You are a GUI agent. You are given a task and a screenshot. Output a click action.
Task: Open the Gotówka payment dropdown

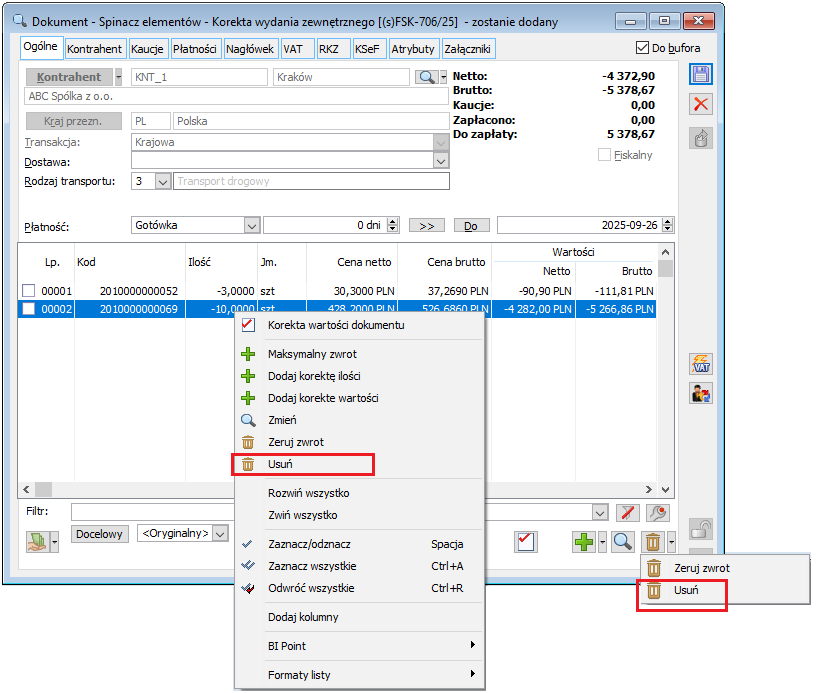point(251,226)
